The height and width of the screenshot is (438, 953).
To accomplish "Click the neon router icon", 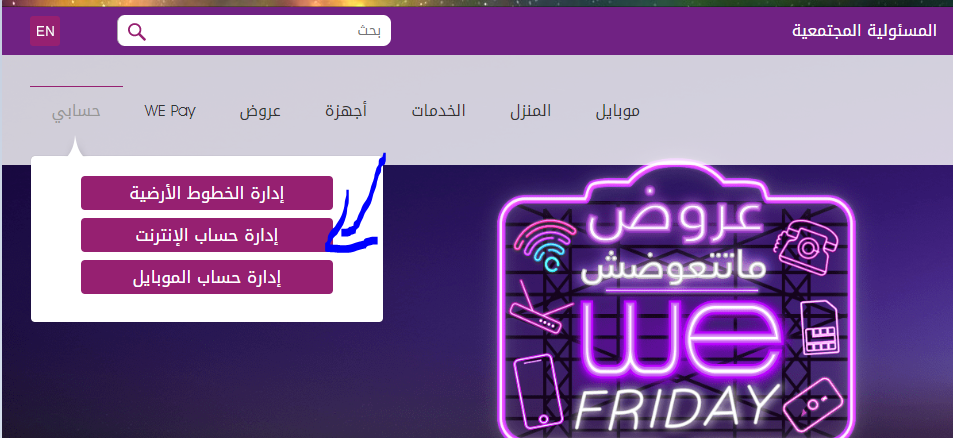I will pyautogui.click(x=535, y=310).
